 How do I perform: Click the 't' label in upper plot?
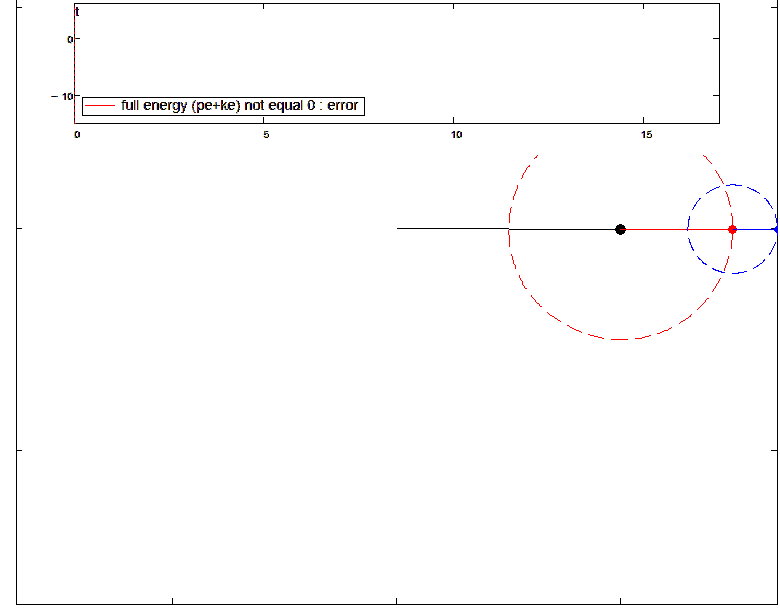(x=77, y=12)
